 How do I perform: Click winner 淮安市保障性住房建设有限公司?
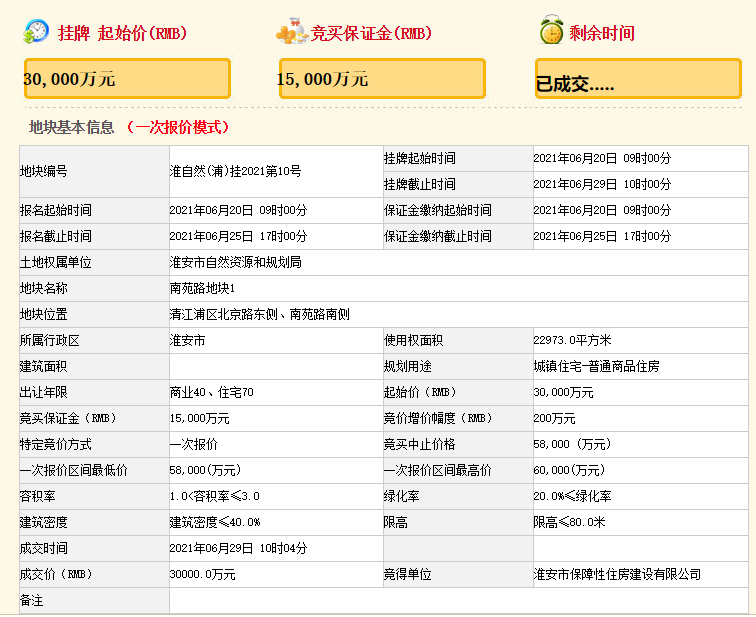pyautogui.click(x=617, y=575)
